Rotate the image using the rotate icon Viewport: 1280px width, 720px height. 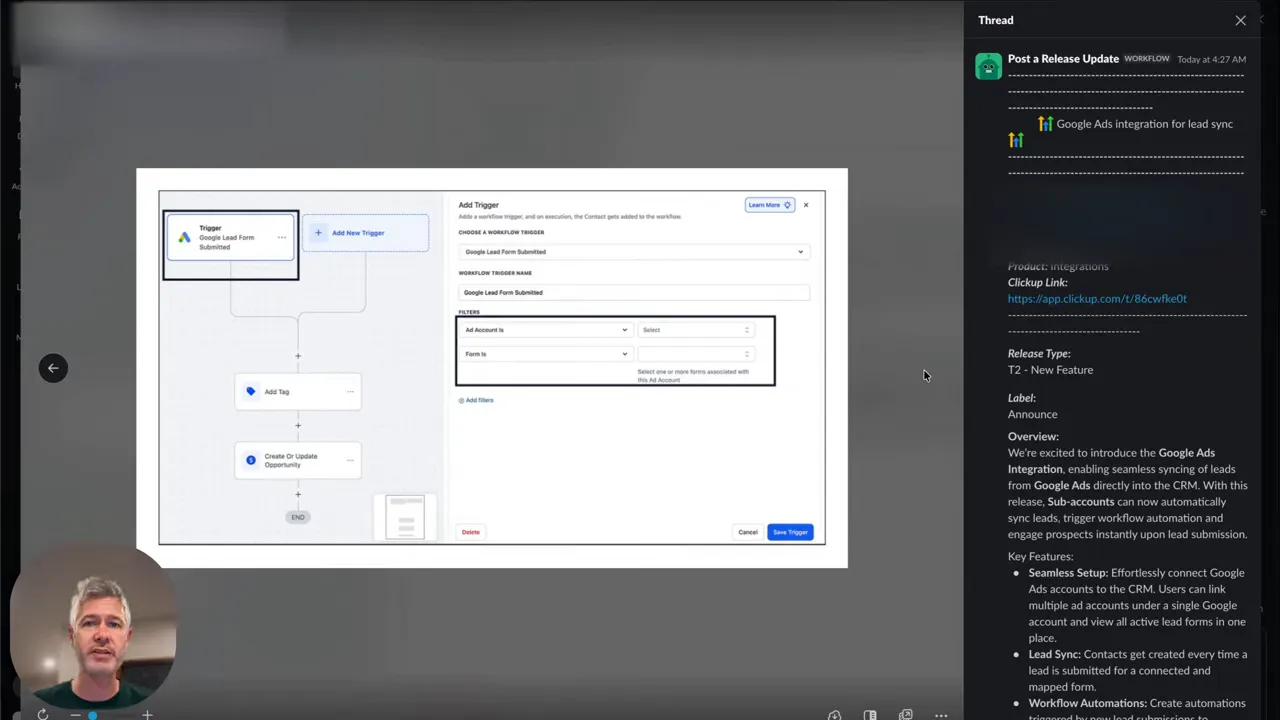coord(43,714)
